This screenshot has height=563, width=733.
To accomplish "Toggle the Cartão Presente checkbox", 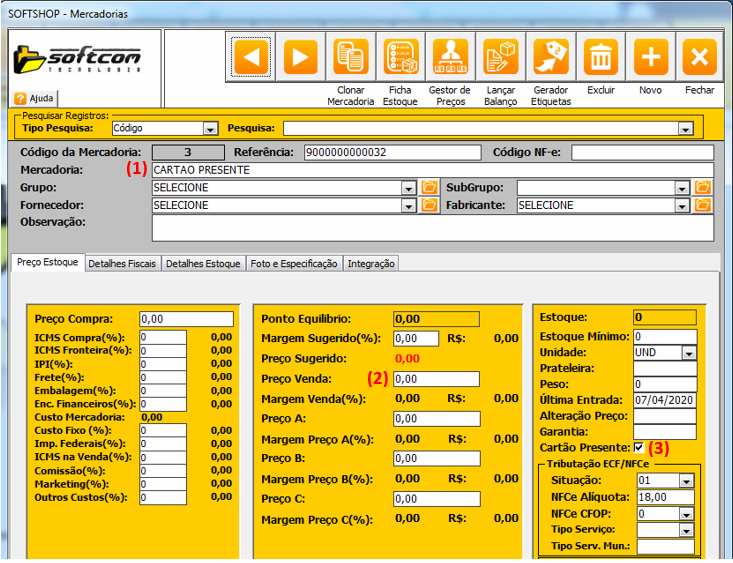I will pos(639,448).
